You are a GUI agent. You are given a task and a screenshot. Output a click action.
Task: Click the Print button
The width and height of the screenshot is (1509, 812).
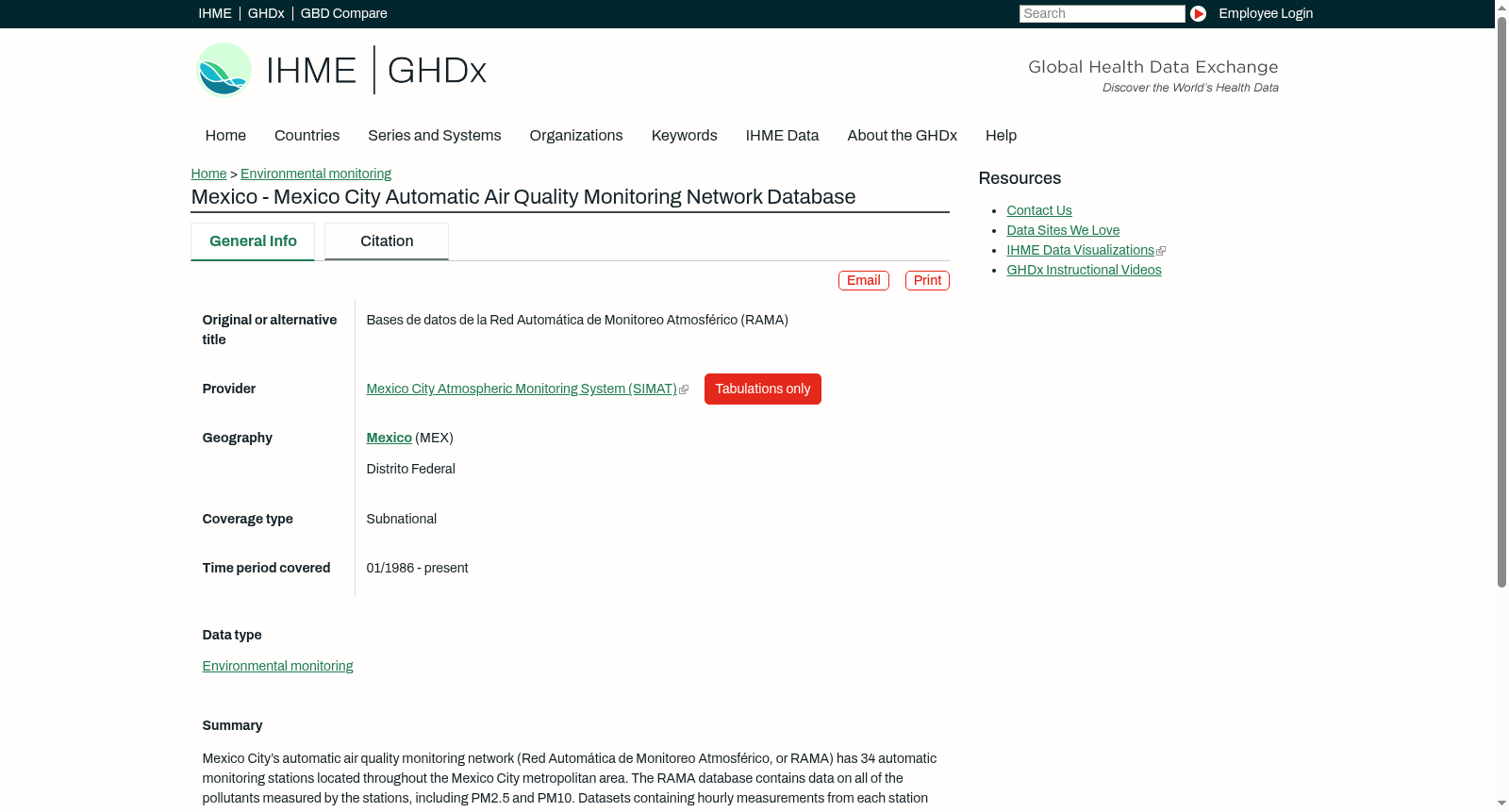pyautogui.click(x=927, y=281)
